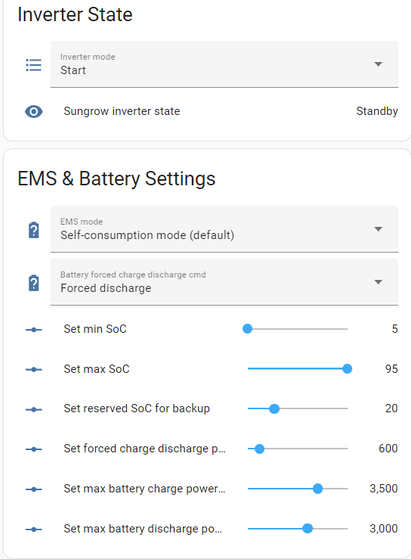
Task: Click the Set min SoC slider handle
Action: click(x=247, y=329)
